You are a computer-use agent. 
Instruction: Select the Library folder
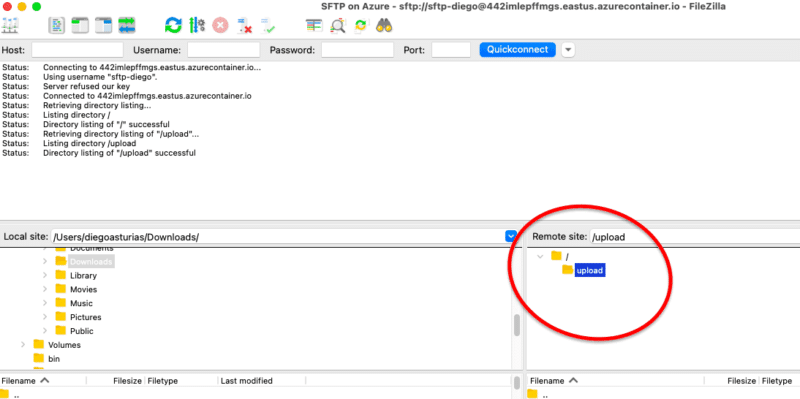click(83, 276)
